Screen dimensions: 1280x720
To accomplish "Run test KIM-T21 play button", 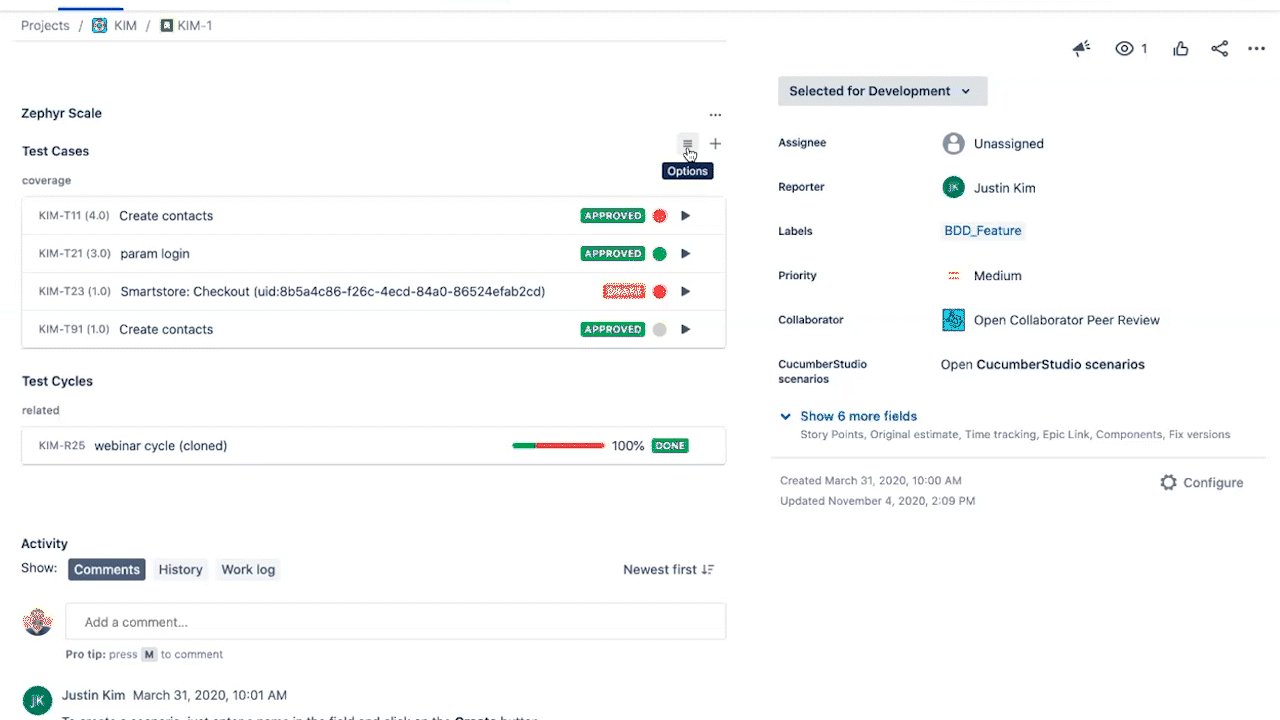I will tap(685, 253).
